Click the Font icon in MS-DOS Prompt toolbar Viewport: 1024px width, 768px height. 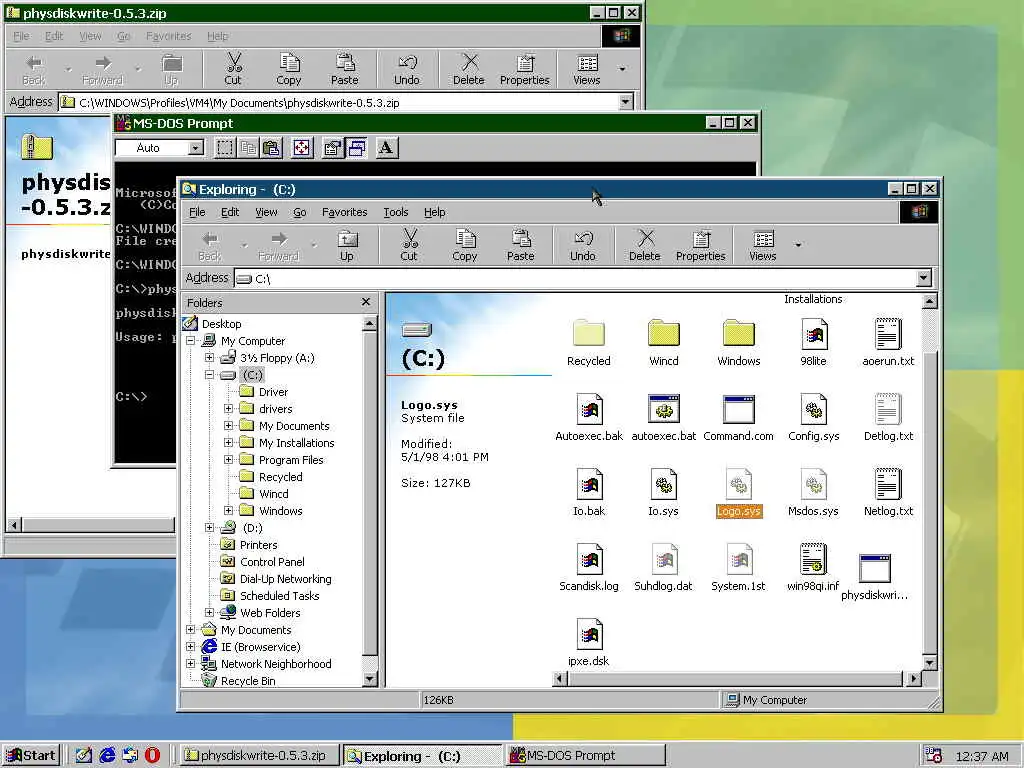pyautogui.click(x=386, y=148)
